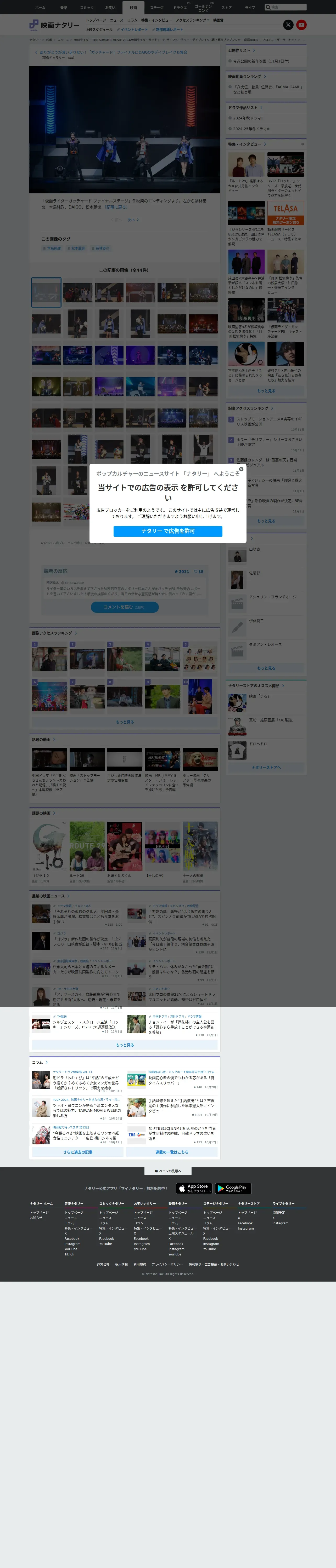The height and width of the screenshot is (1568, 336).
Task: Open 映画賞 in the sub navigation
Action: pos(218,20)
